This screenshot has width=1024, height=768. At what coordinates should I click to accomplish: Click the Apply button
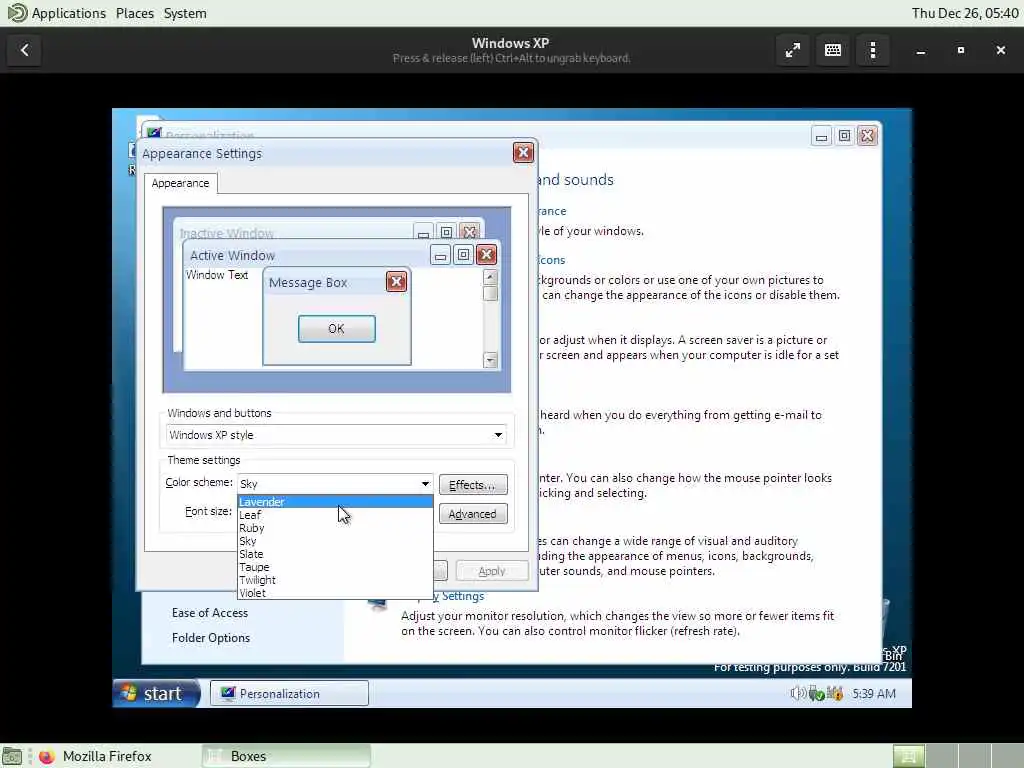pos(492,571)
